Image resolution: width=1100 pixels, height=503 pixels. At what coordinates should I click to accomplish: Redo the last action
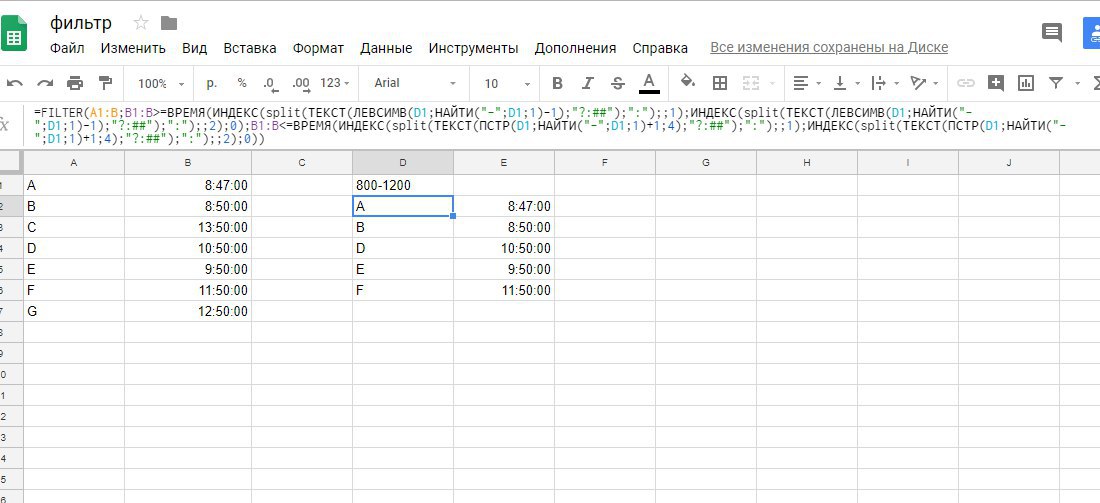tap(45, 83)
